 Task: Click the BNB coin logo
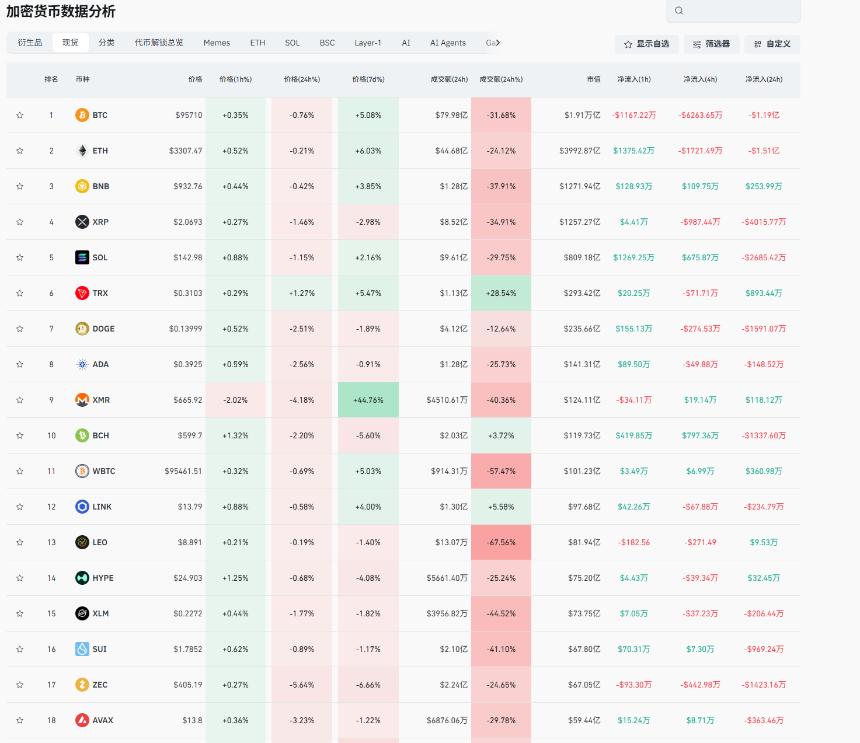tap(82, 186)
